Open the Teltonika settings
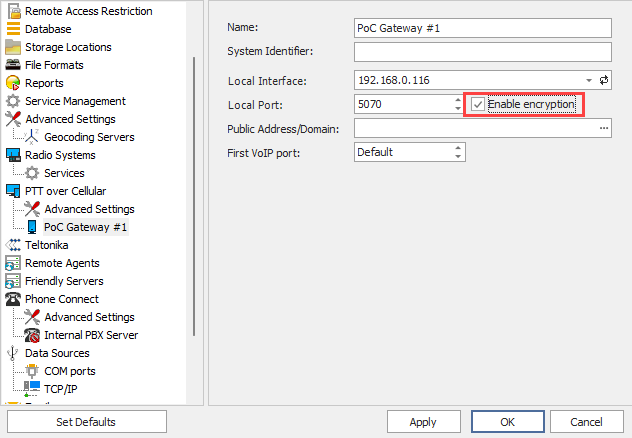This screenshot has width=632, height=438. 46,245
